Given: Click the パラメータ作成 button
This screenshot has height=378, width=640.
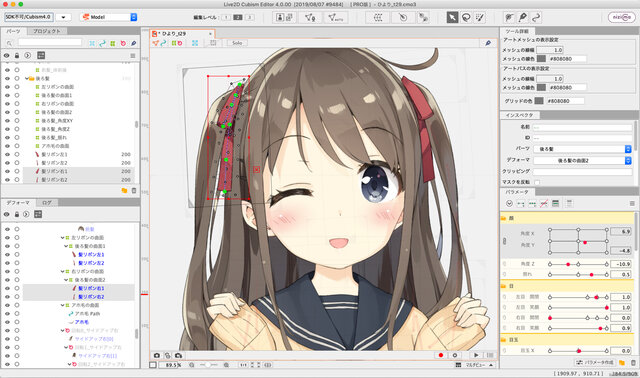Looking at the screenshot, I should 596,362.
